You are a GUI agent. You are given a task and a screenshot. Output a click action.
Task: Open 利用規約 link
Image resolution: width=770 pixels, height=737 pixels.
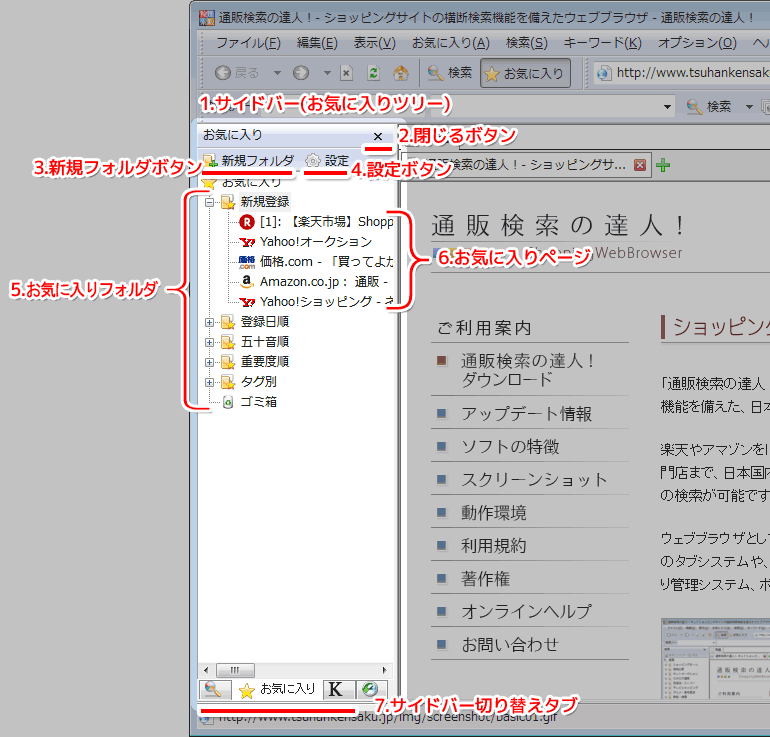494,546
